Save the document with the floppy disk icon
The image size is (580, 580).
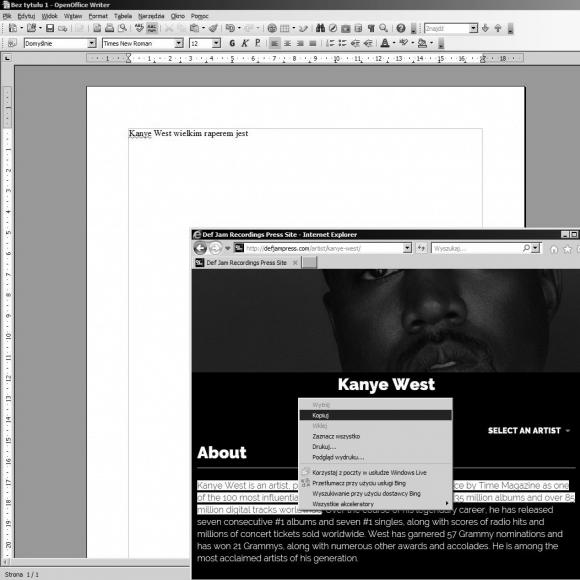tap(50, 28)
